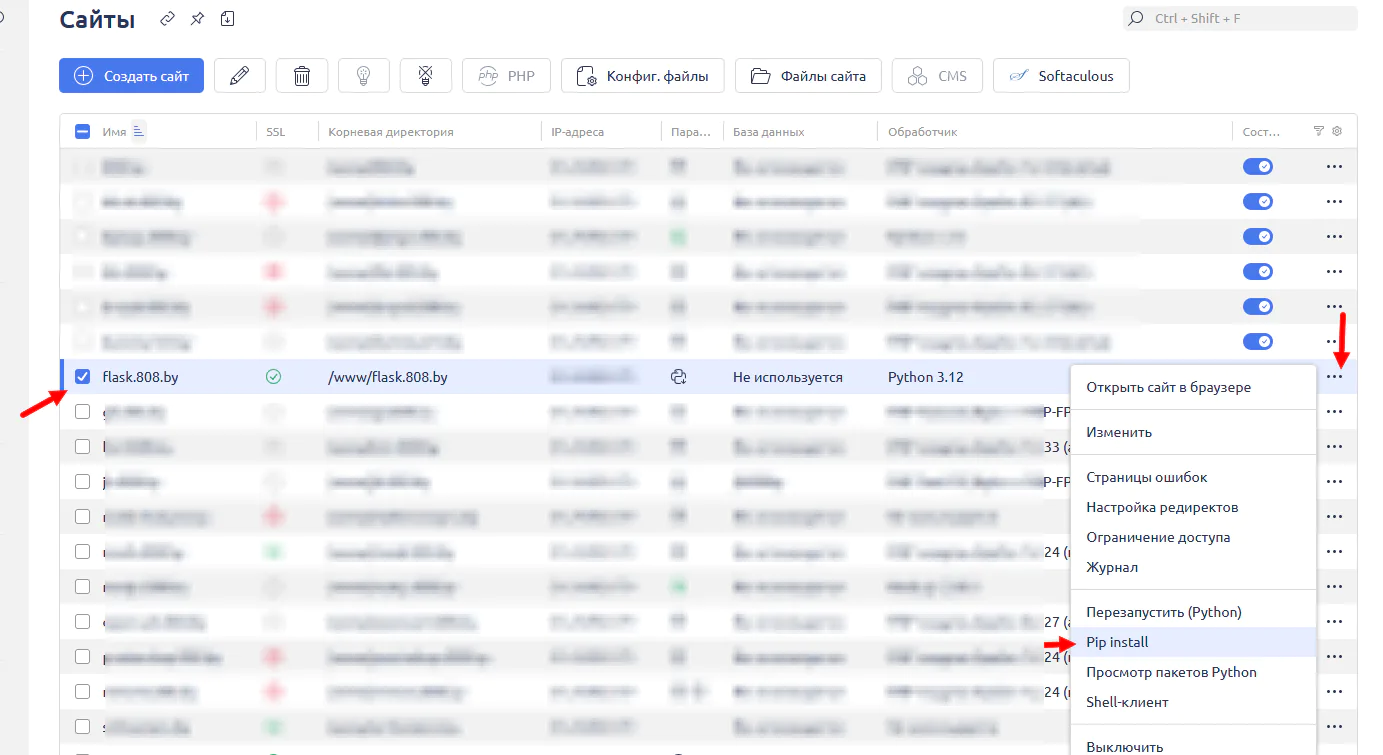Viewport: 1383px width, 755px height.
Task: Toggle the first row's status switch off
Action: click(x=1257, y=167)
